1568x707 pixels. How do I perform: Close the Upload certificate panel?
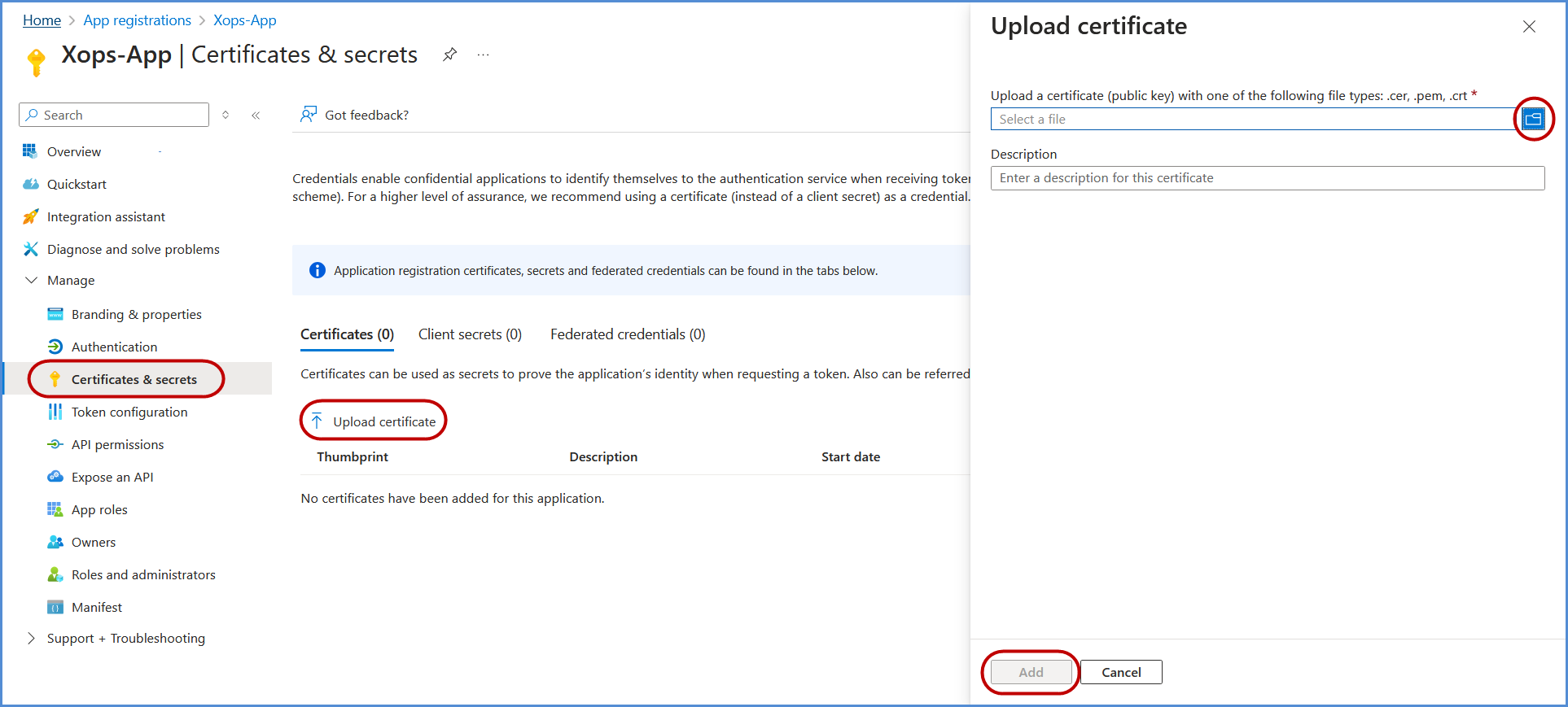(1529, 27)
